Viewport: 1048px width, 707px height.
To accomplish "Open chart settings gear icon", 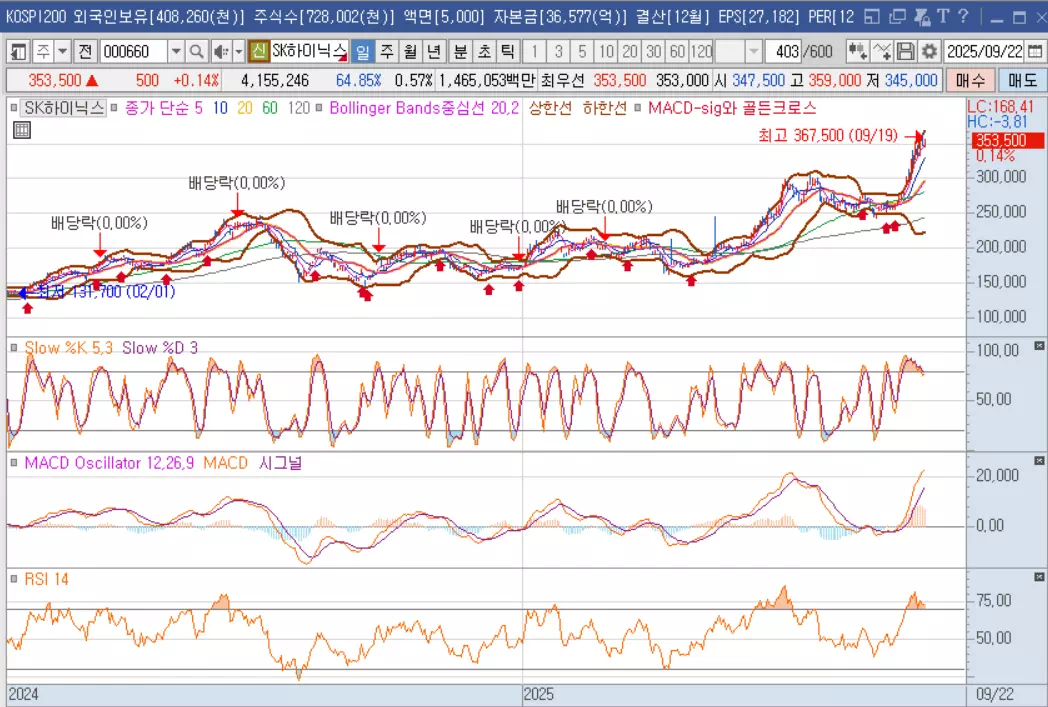I will pos(929,51).
